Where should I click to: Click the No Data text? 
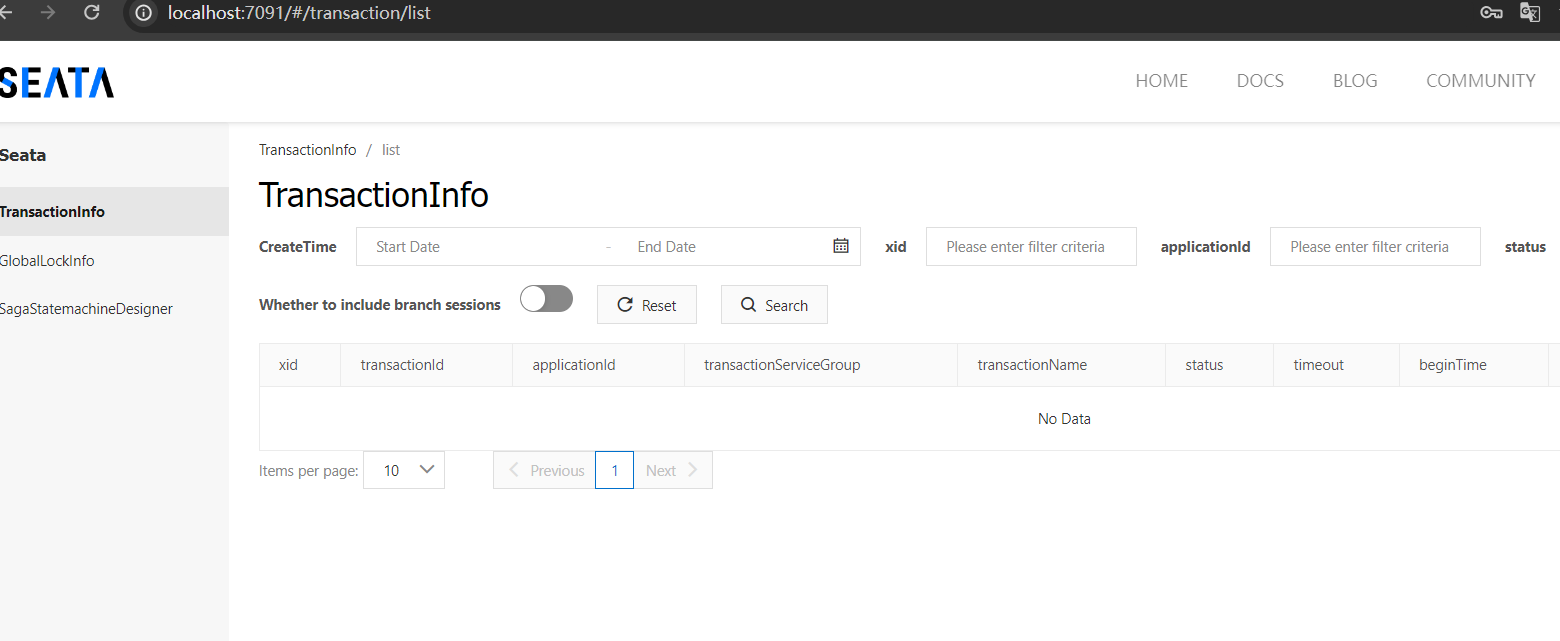pos(1064,419)
